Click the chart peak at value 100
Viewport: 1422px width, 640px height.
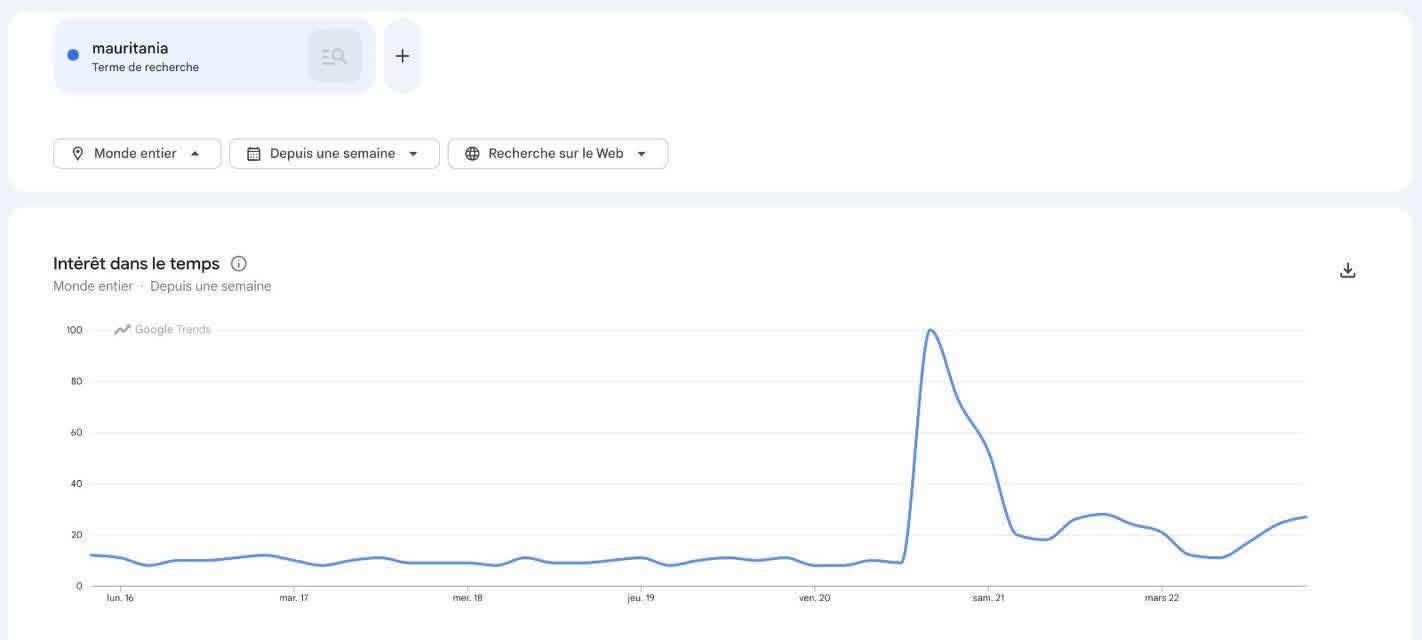click(x=930, y=330)
